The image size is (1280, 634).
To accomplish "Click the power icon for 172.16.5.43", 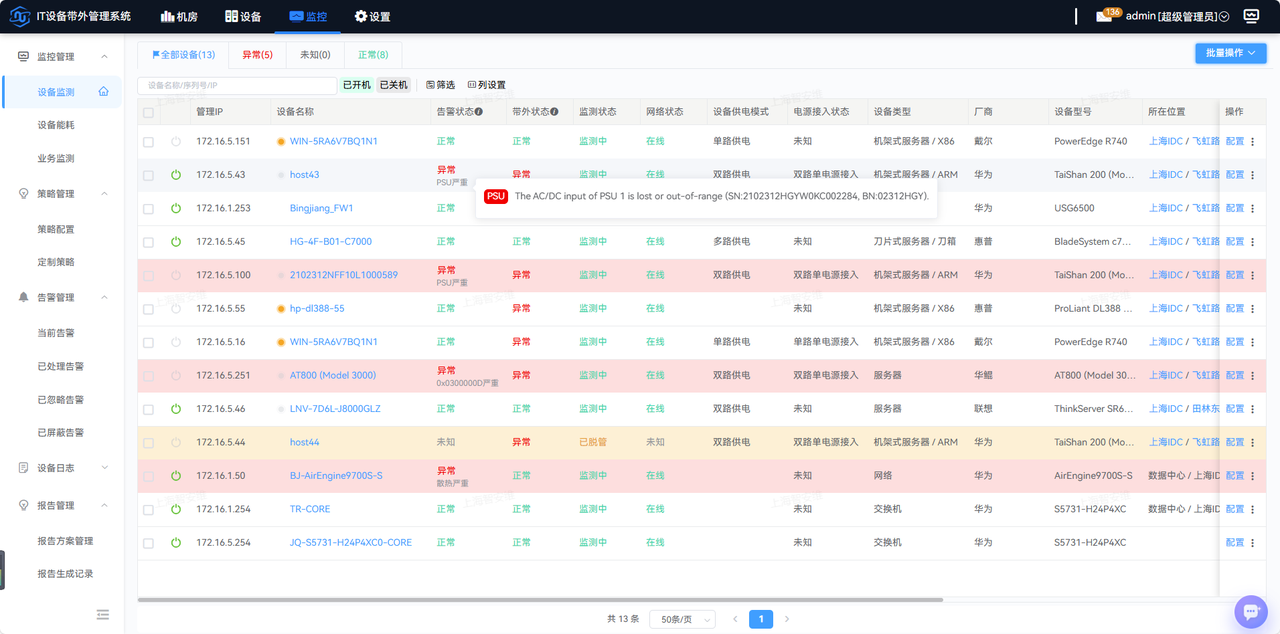I will coord(176,175).
